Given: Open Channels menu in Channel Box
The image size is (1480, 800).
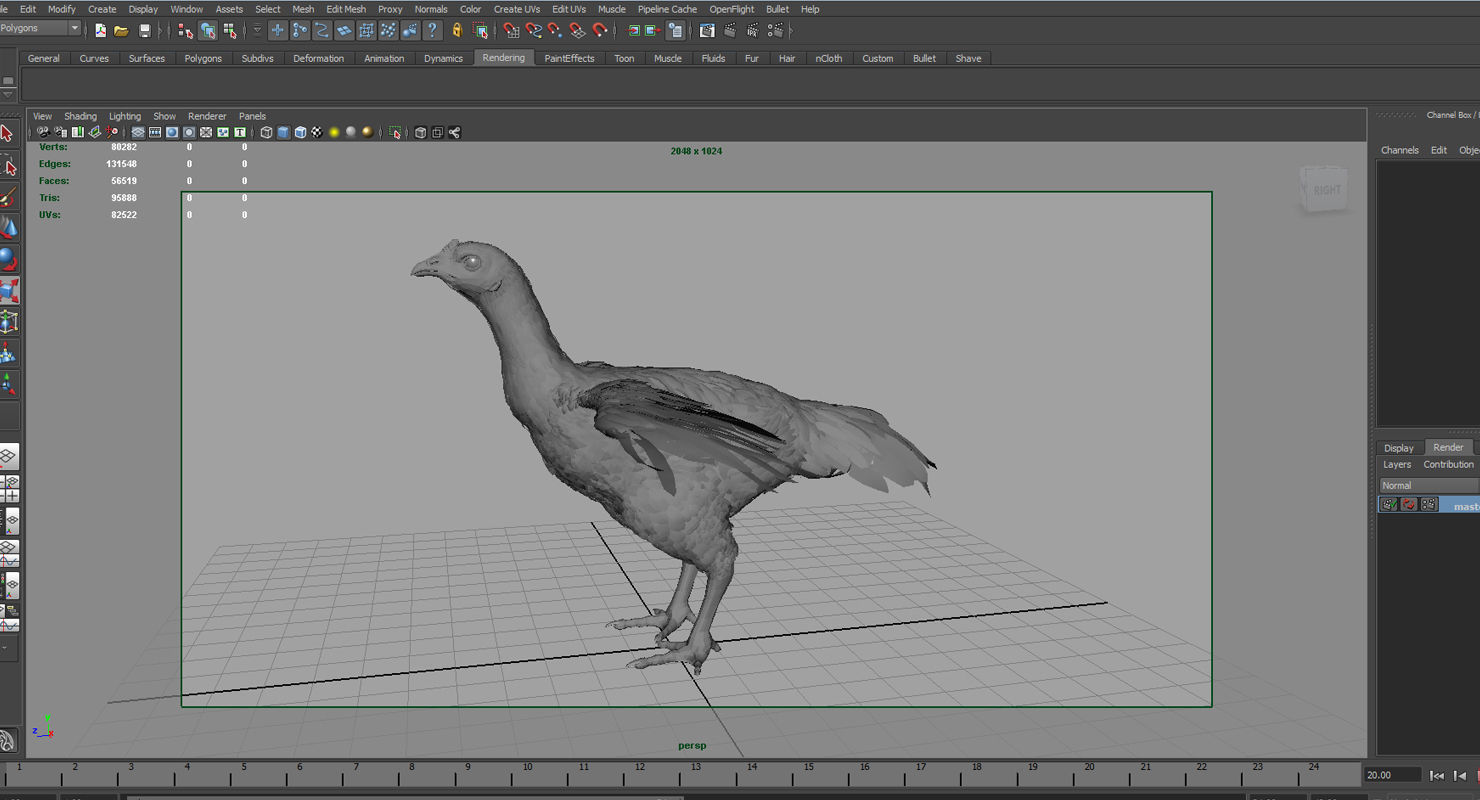Looking at the screenshot, I should tap(1399, 150).
